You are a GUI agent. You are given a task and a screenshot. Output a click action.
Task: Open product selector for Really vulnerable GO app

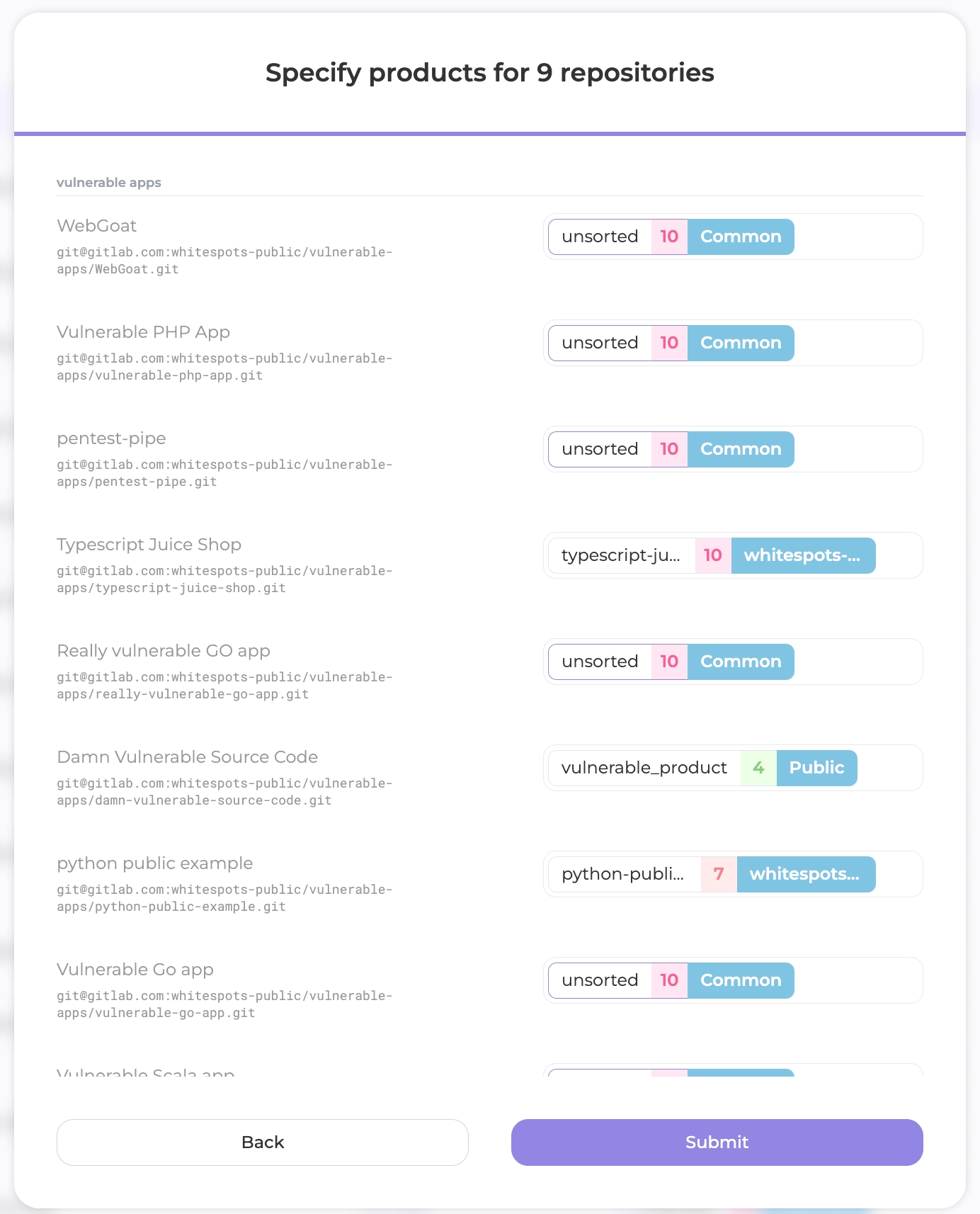point(732,662)
